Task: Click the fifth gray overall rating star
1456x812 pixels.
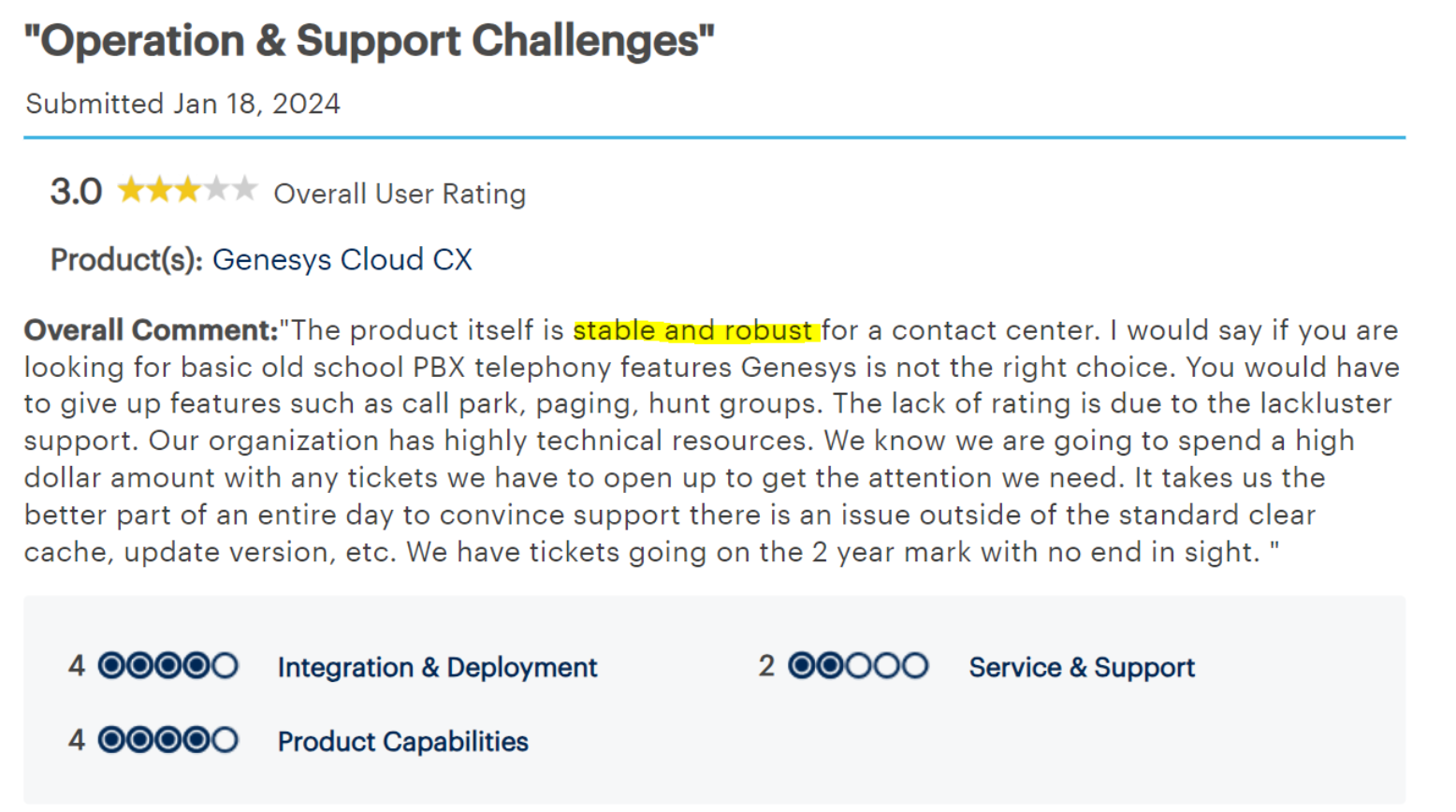Action: pos(245,190)
